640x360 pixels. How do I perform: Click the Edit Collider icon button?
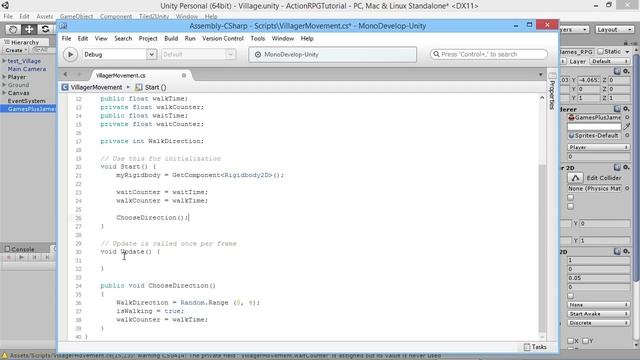(575, 178)
